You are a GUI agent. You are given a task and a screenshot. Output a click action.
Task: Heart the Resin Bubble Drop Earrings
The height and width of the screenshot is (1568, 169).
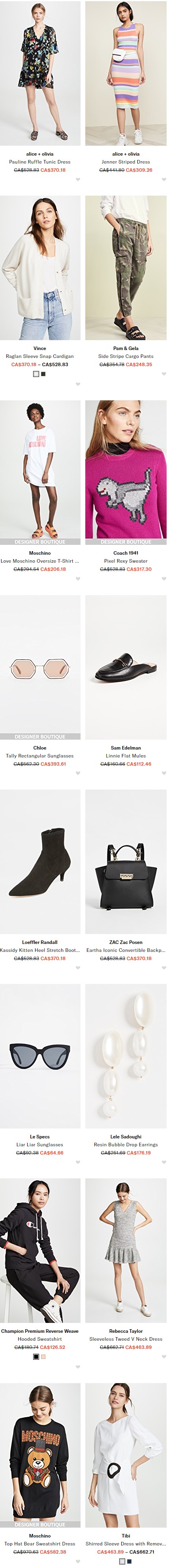pyautogui.click(x=163, y=1163)
